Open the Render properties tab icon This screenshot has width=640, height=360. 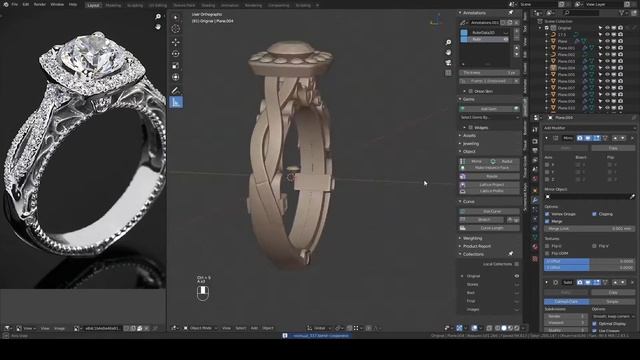click(535, 141)
